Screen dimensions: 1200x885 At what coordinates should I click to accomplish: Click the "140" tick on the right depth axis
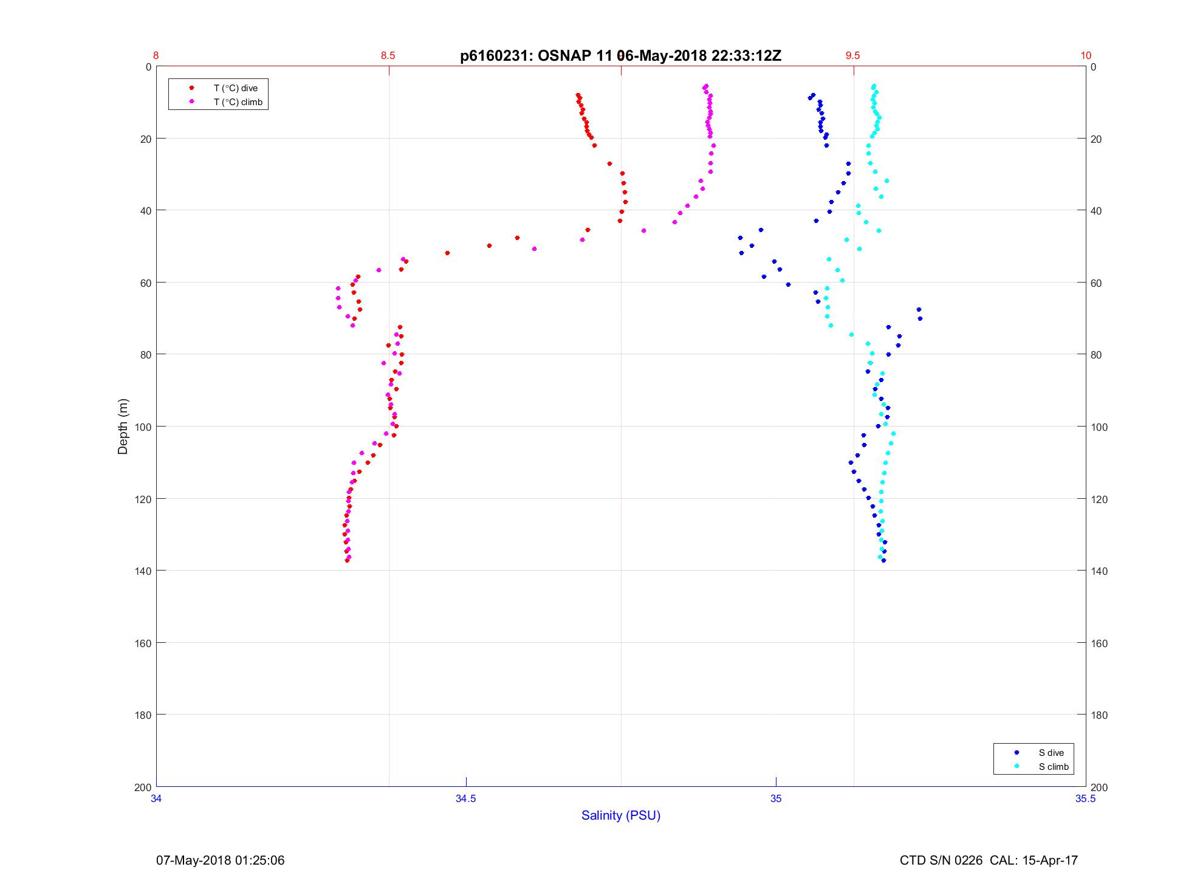pyautogui.click(x=1100, y=571)
